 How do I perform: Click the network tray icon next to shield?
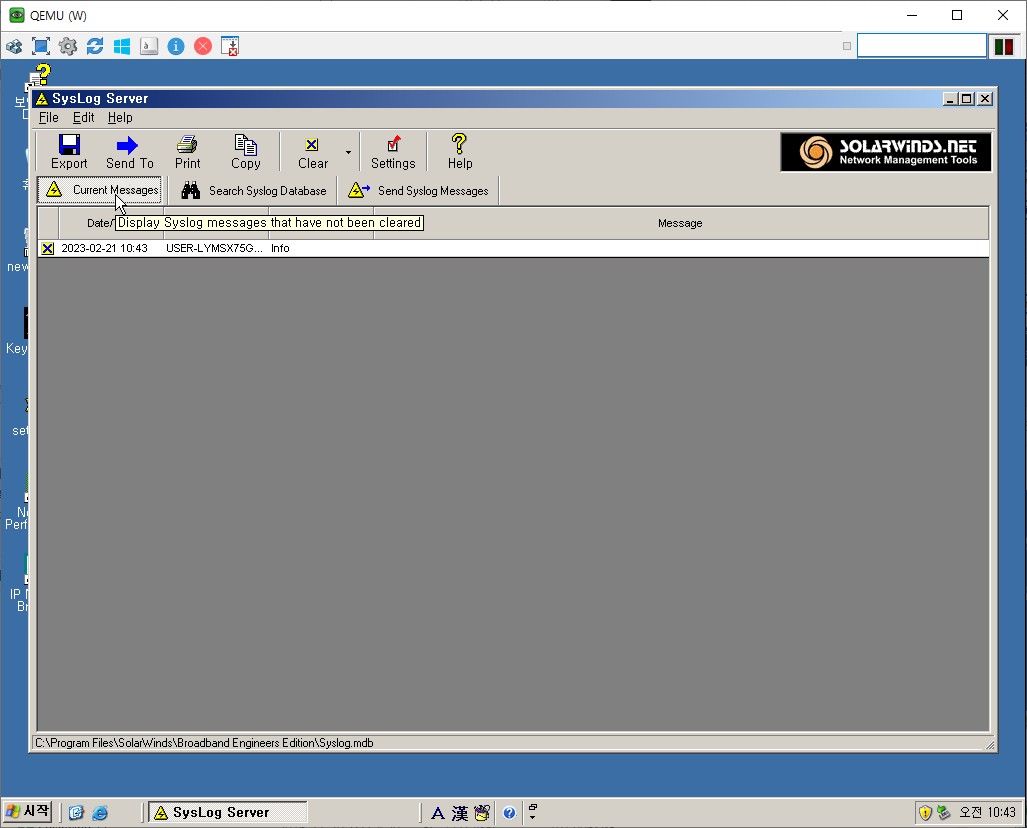click(943, 813)
